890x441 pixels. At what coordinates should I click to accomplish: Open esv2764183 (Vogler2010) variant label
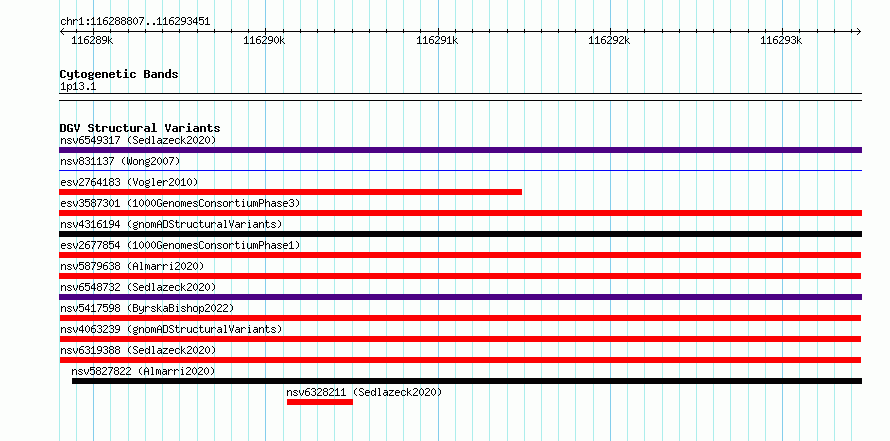tap(129, 182)
